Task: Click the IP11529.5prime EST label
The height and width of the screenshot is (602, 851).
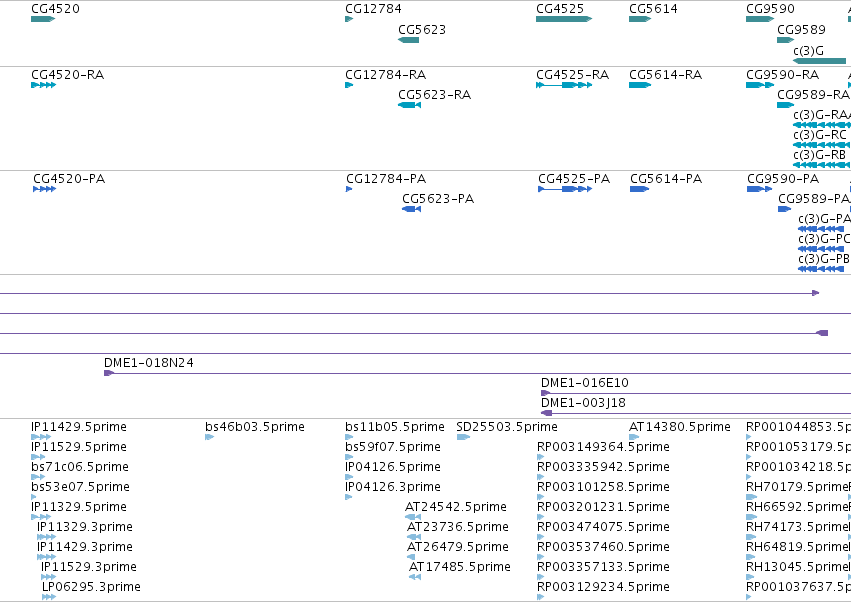Action: tap(79, 447)
